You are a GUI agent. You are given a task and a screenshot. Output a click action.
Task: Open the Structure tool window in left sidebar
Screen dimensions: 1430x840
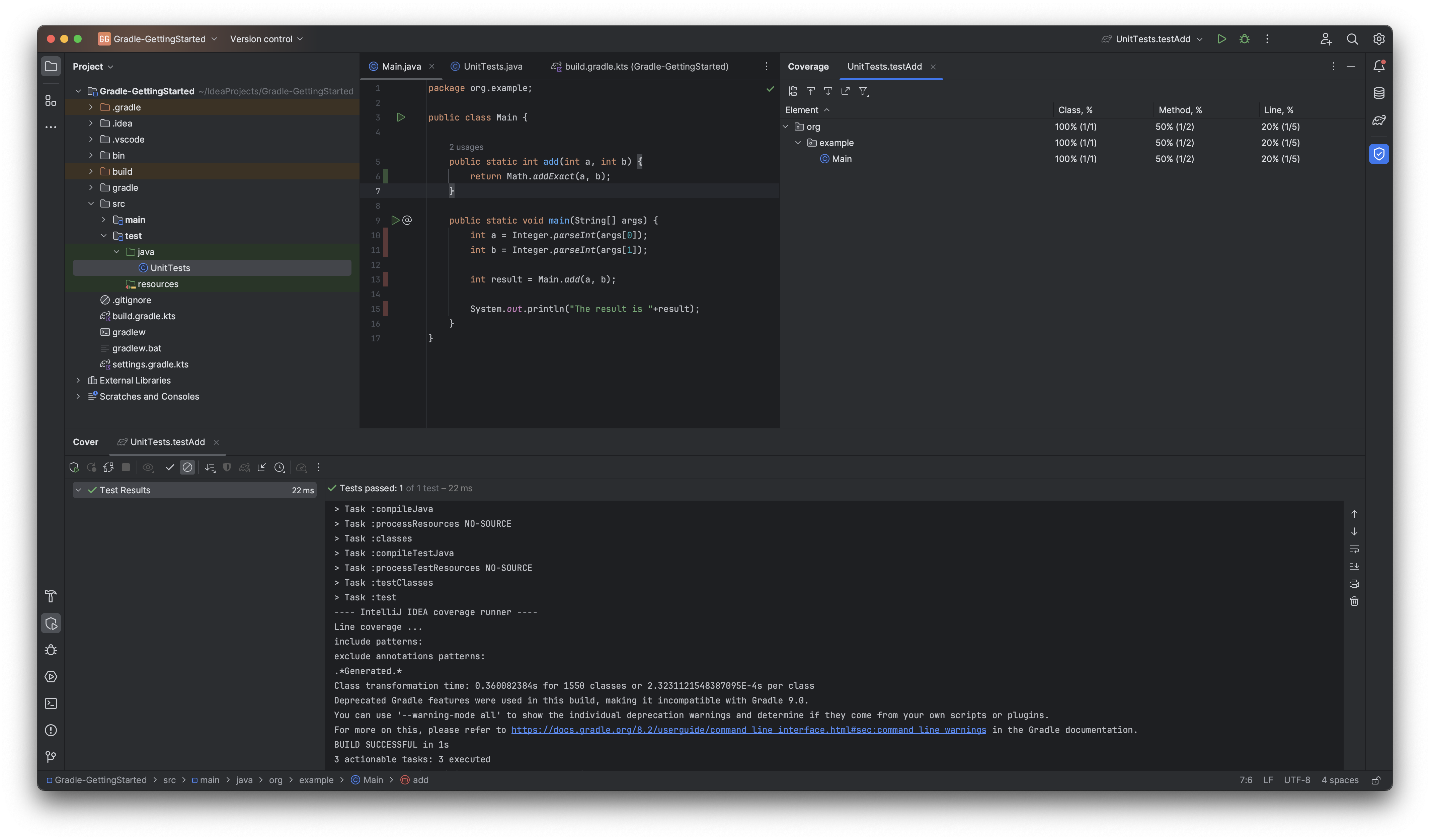[51, 100]
